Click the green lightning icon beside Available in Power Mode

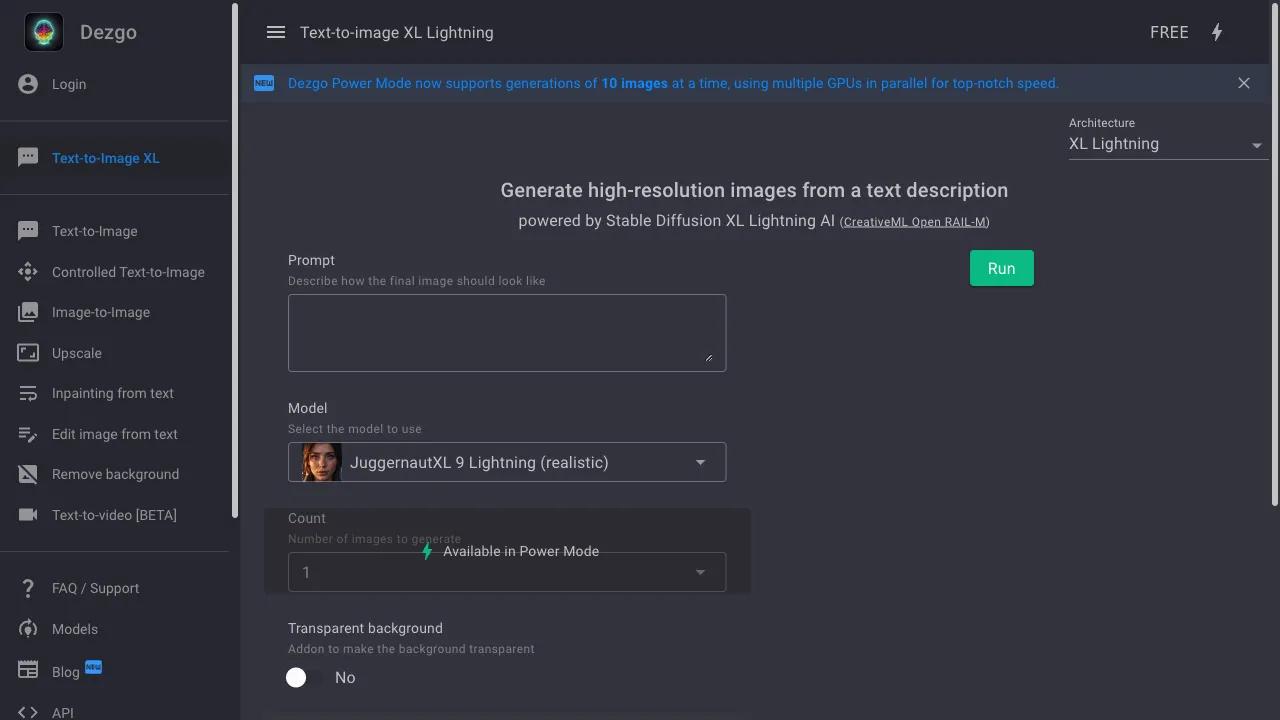427,551
